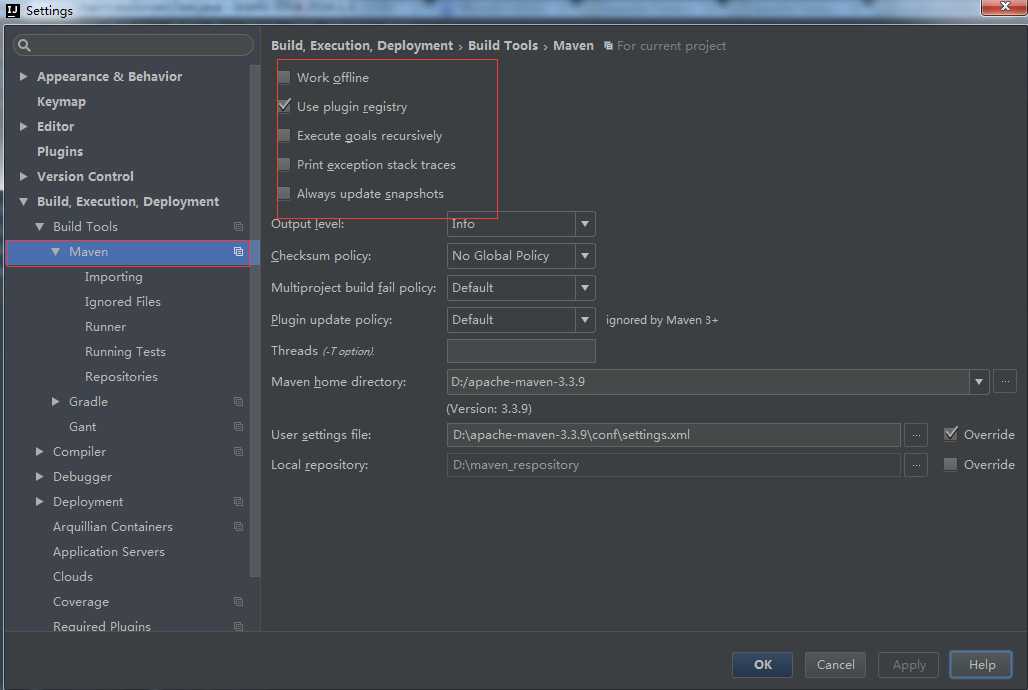Open the Checksum policy dropdown

pyautogui.click(x=521, y=256)
